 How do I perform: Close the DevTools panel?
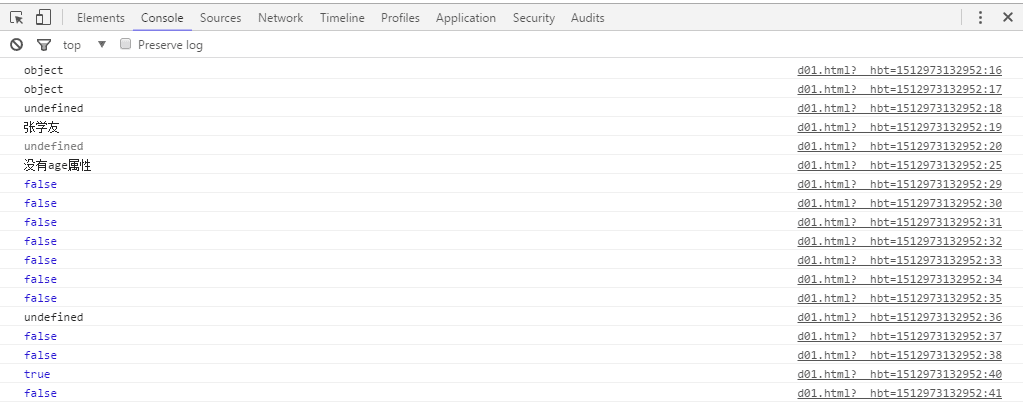(1007, 18)
